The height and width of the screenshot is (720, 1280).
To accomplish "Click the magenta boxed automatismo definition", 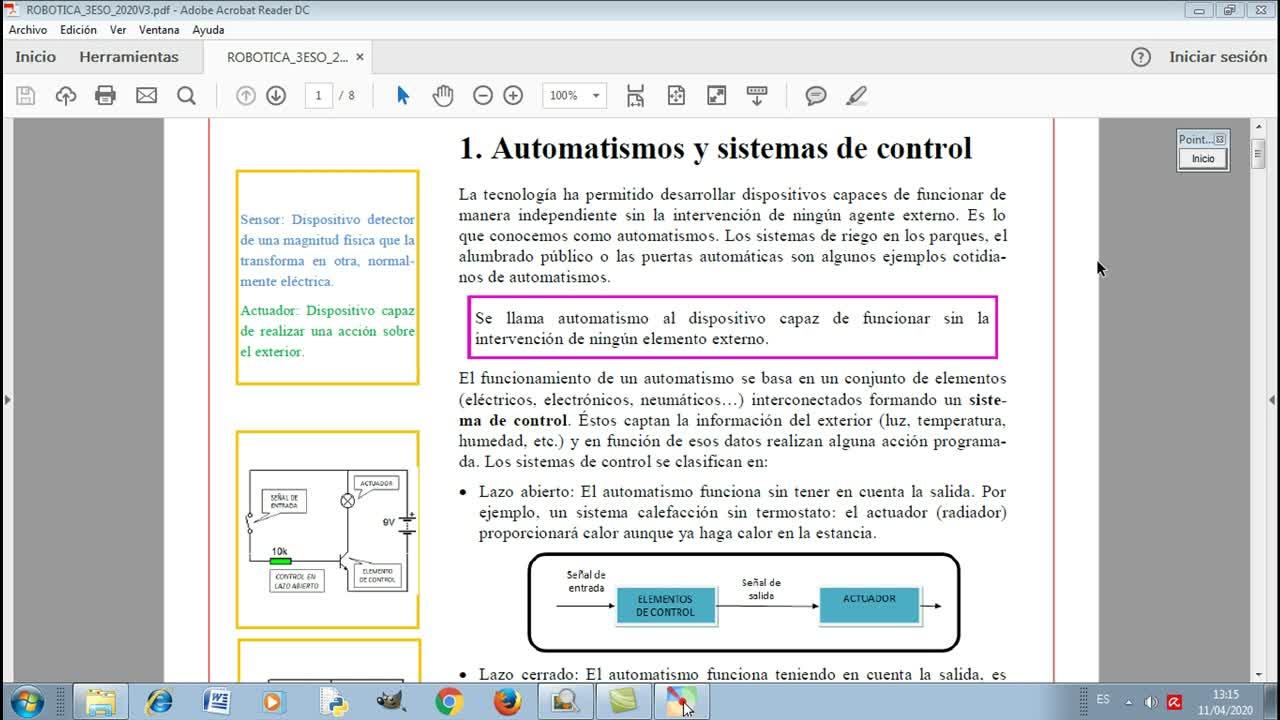I will click(x=732, y=328).
